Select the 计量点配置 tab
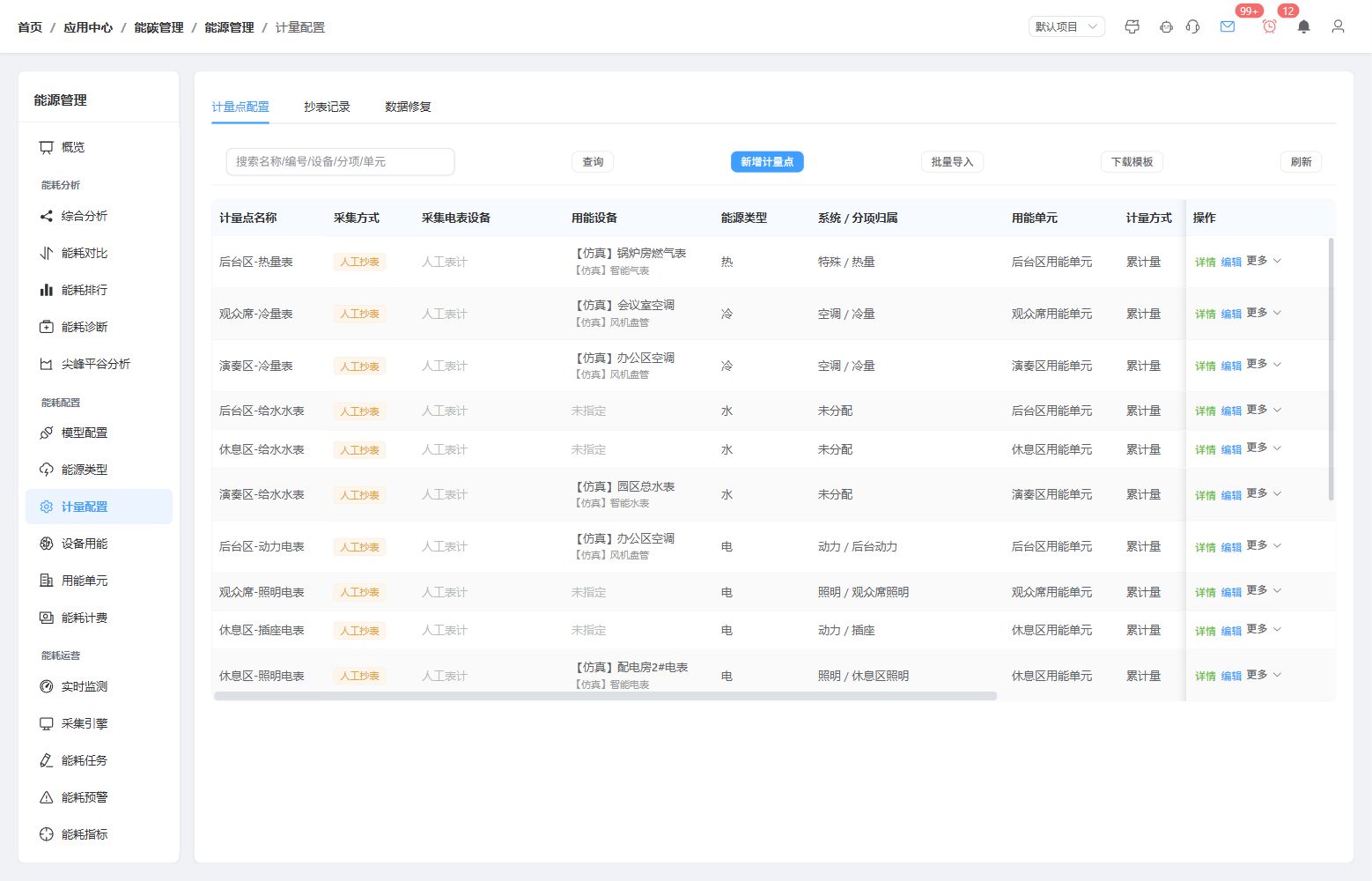The width and height of the screenshot is (1372, 881). (240, 107)
